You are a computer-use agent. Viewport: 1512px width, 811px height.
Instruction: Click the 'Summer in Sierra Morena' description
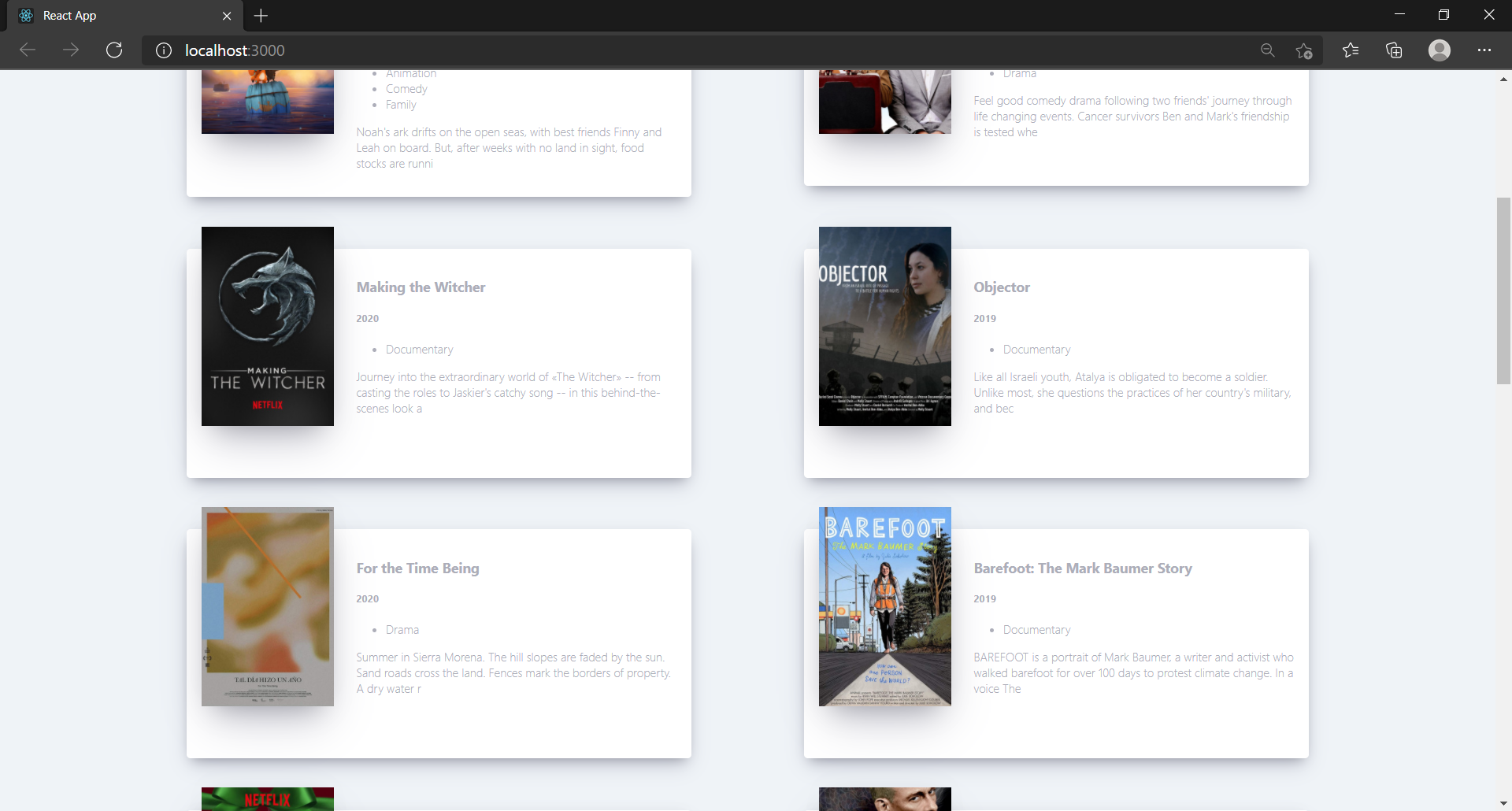click(513, 673)
